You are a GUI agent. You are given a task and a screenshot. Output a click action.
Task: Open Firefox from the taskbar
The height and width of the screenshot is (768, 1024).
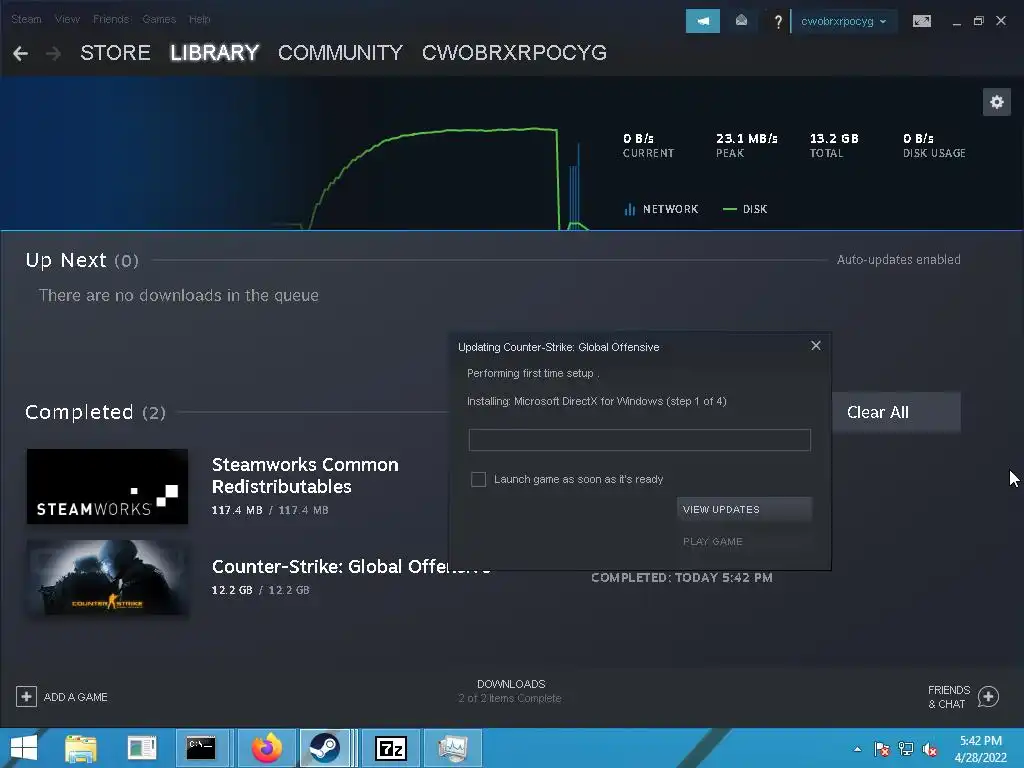coord(267,748)
